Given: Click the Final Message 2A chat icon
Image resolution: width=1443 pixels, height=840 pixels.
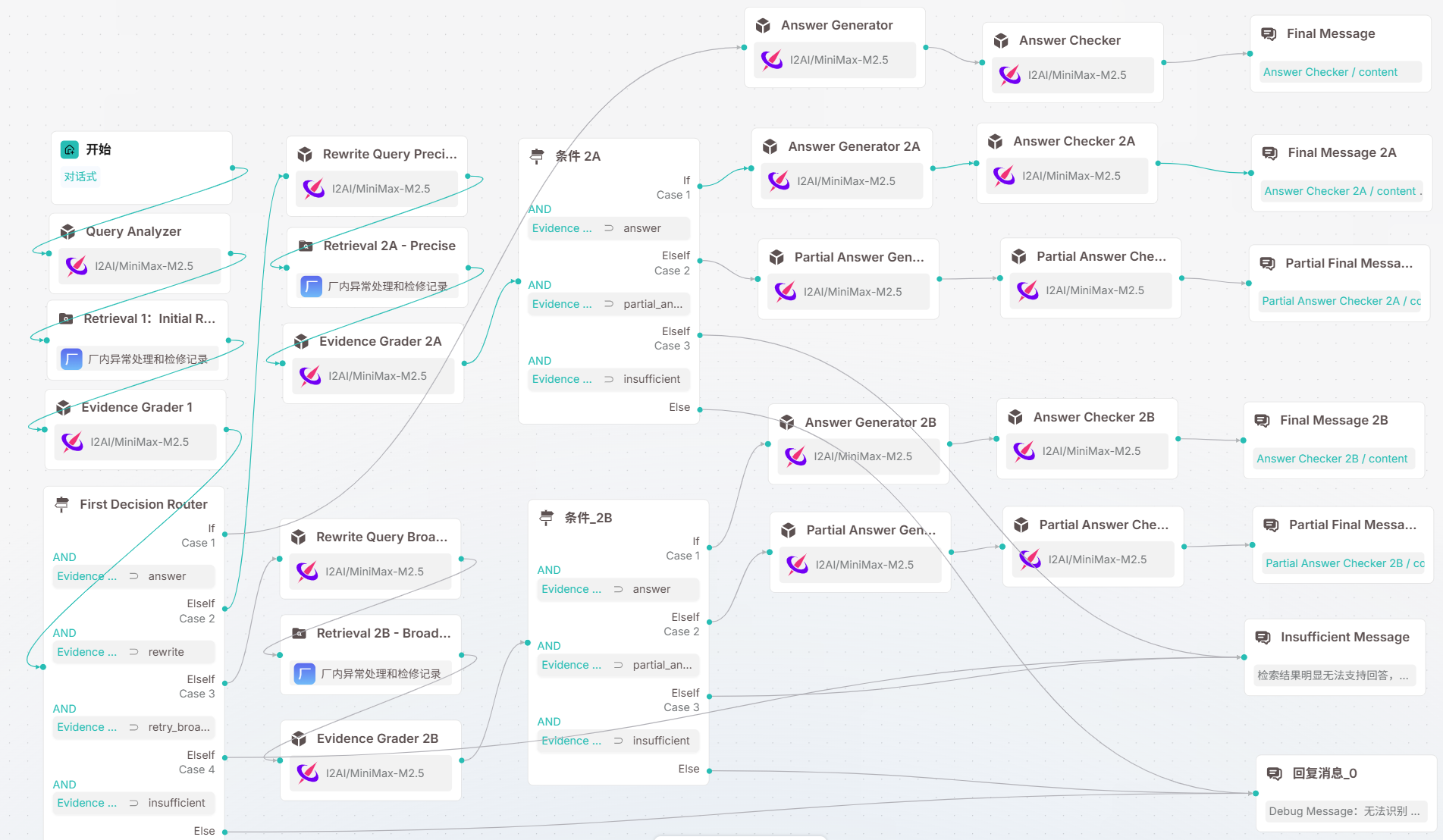Looking at the screenshot, I should pos(1270,152).
